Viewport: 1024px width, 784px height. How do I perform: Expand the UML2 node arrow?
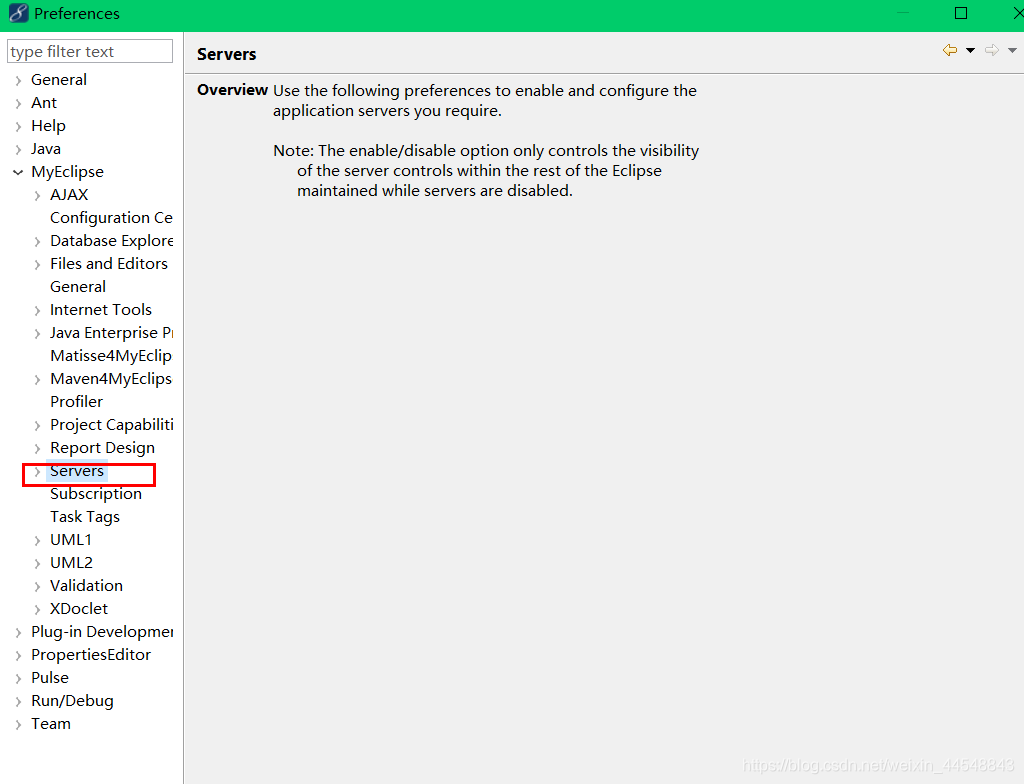[37, 564]
